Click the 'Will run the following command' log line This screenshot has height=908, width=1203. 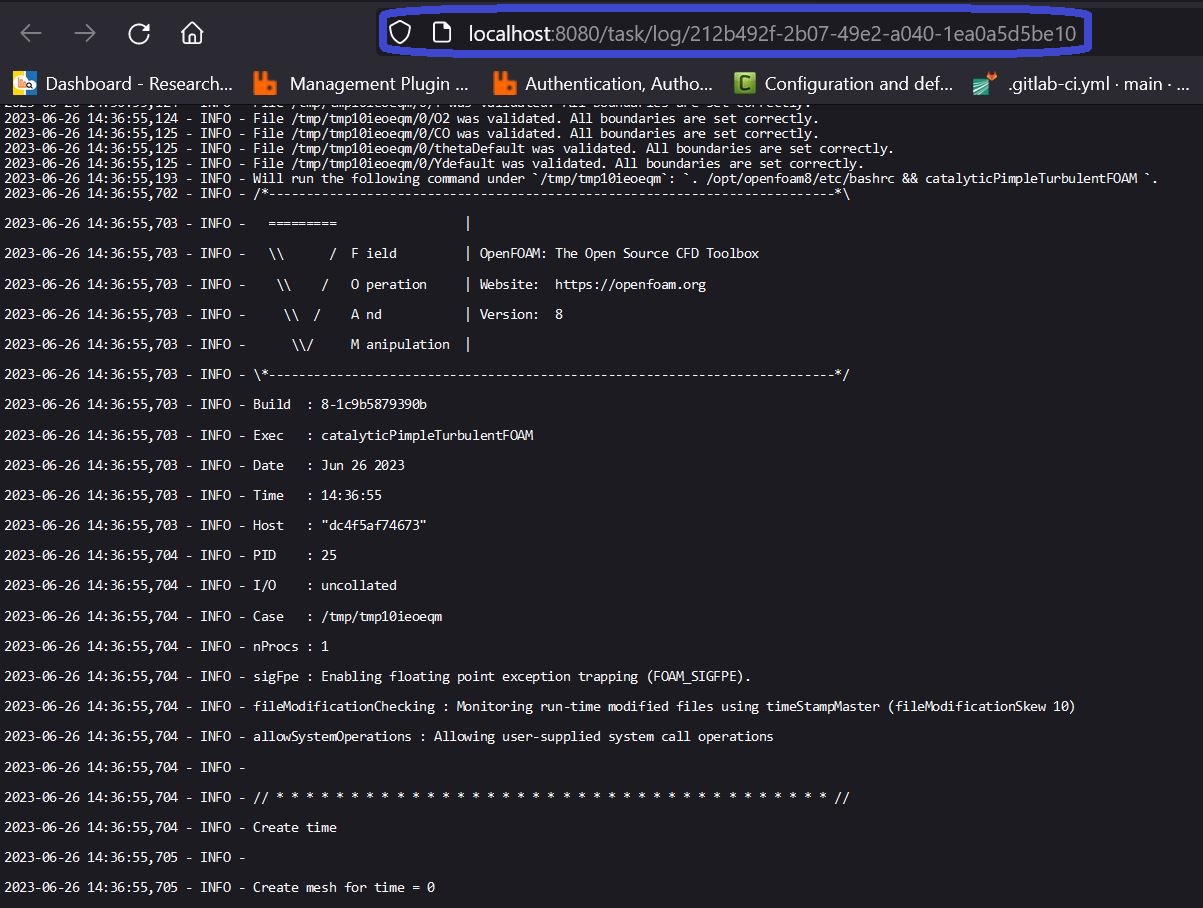tap(581, 178)
